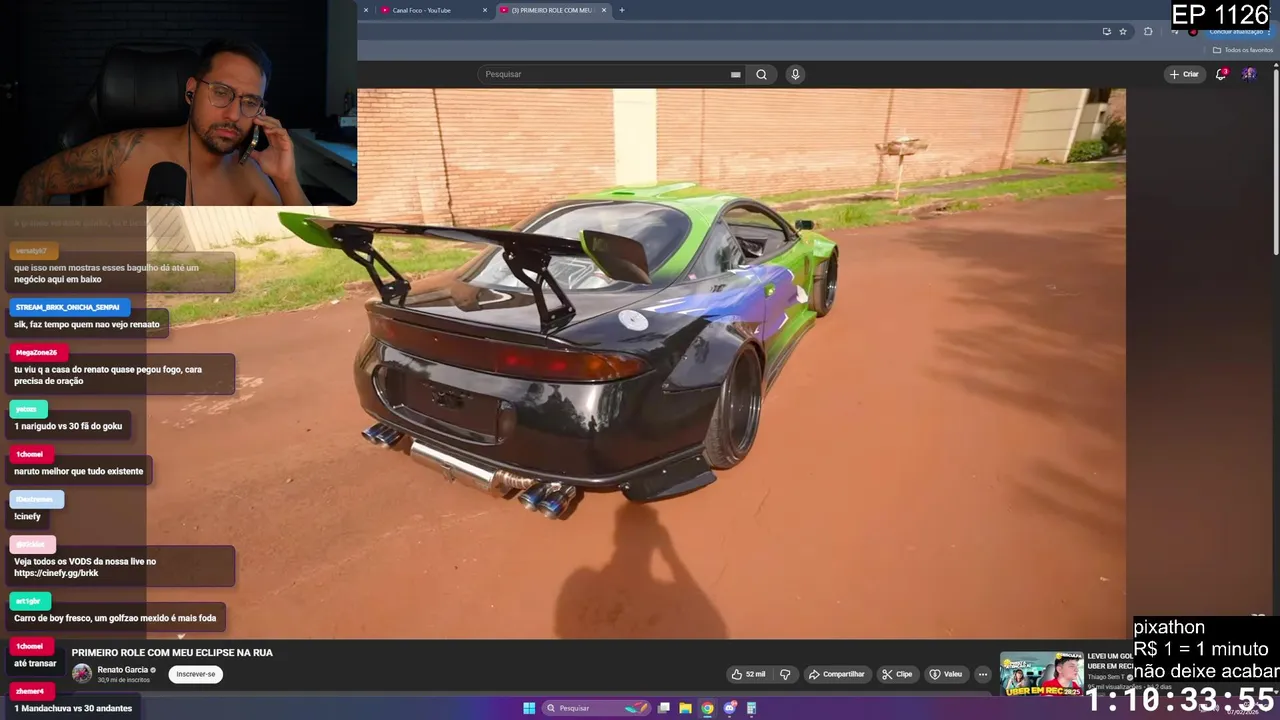1280x720 pixels.
Task: Open the Discord icon on the taskbar
Action: click(x=730, y=708)
